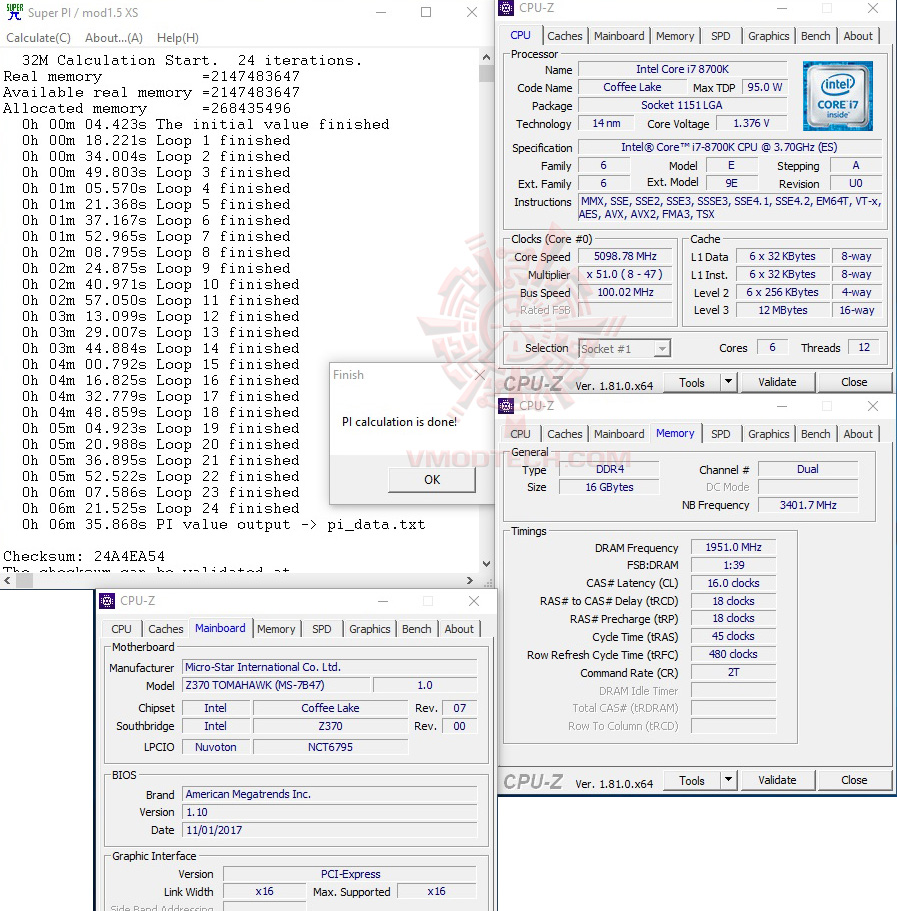
Task: Click Super PI vertical scrollbar up arrow
Action: coord(486,57)
